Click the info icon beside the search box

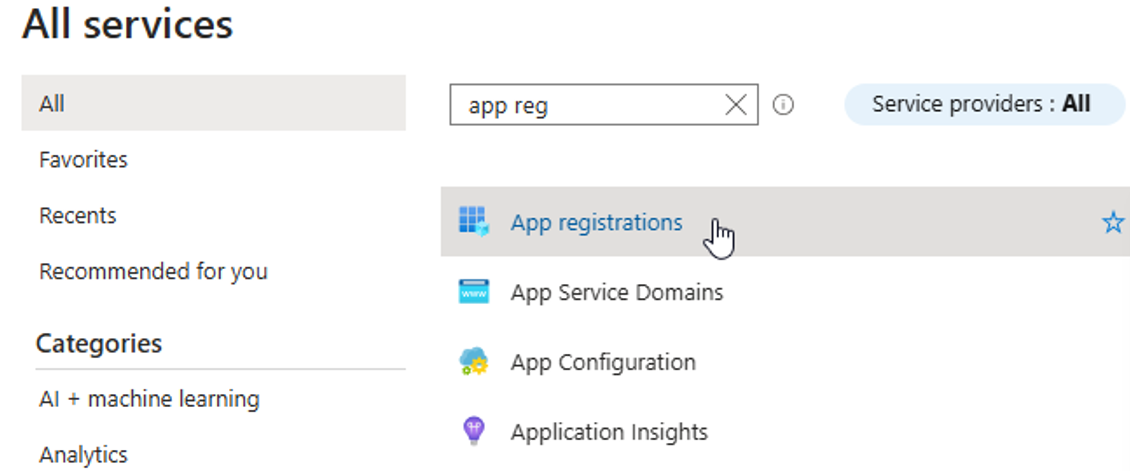point(784,105)
